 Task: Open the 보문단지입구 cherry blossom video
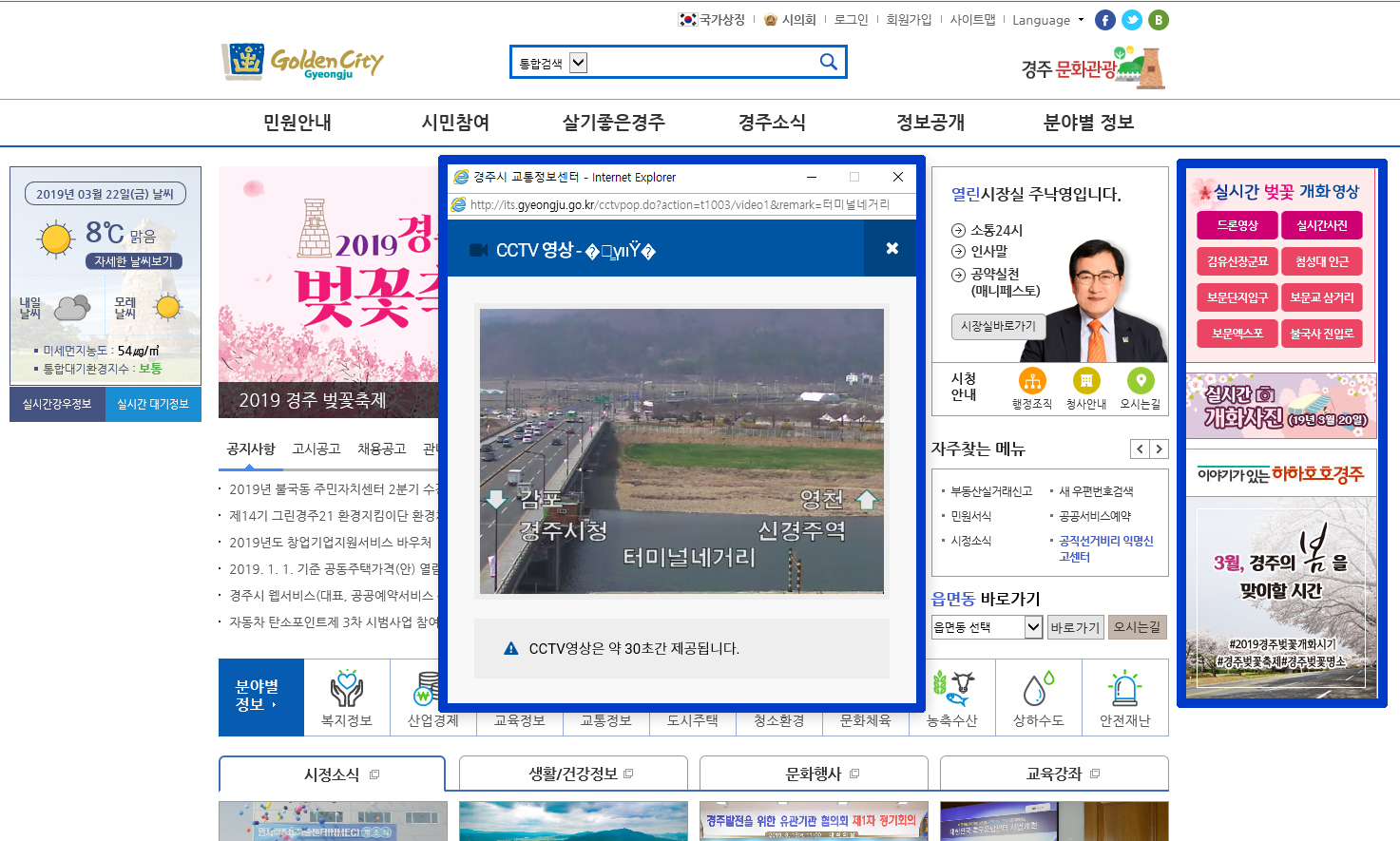tap(1237, 297)
